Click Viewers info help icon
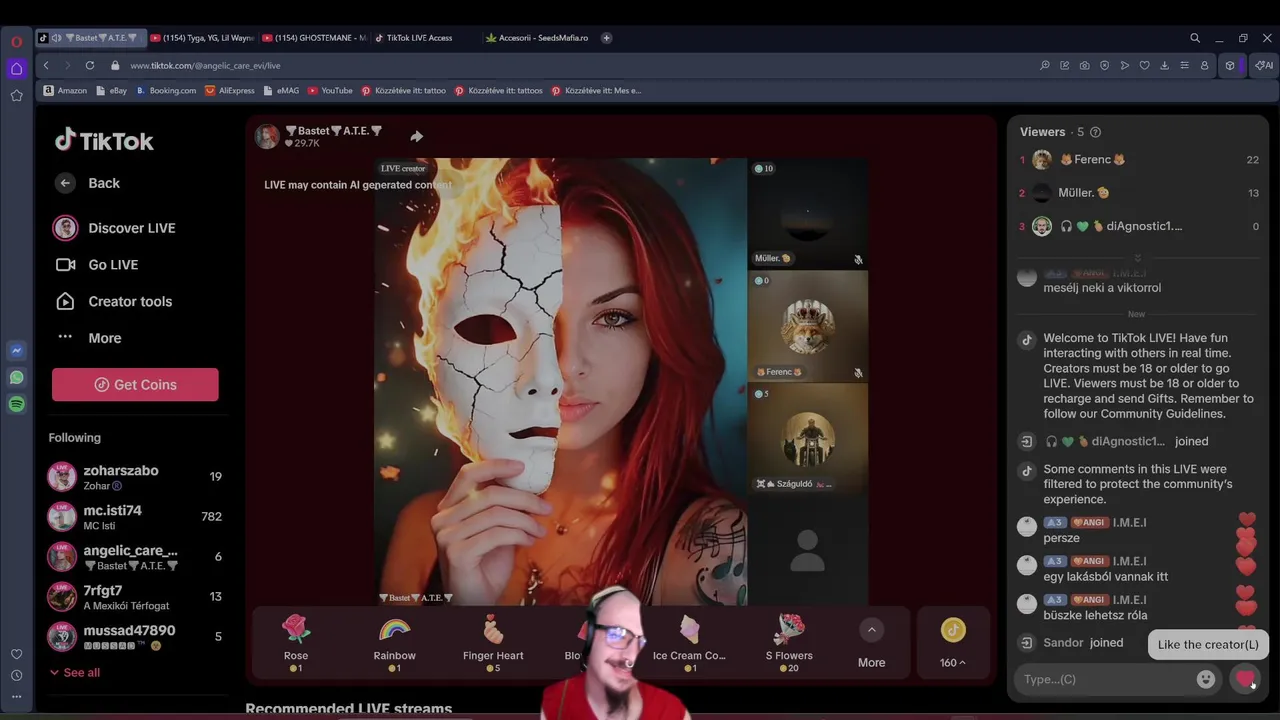This screenshot has width=1280, height=720. pos(1095,132)
